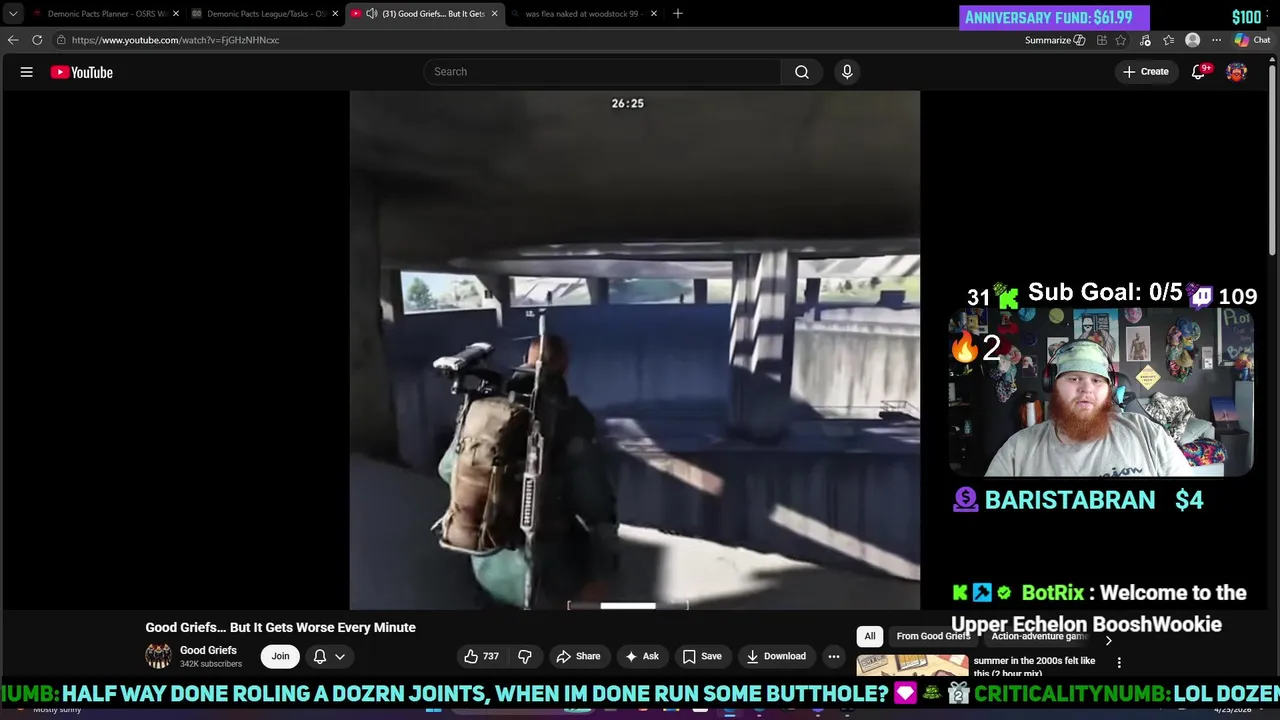Start voice search with the microphone icon
This screenshot has height=720, width=1280.
[847, 72]
